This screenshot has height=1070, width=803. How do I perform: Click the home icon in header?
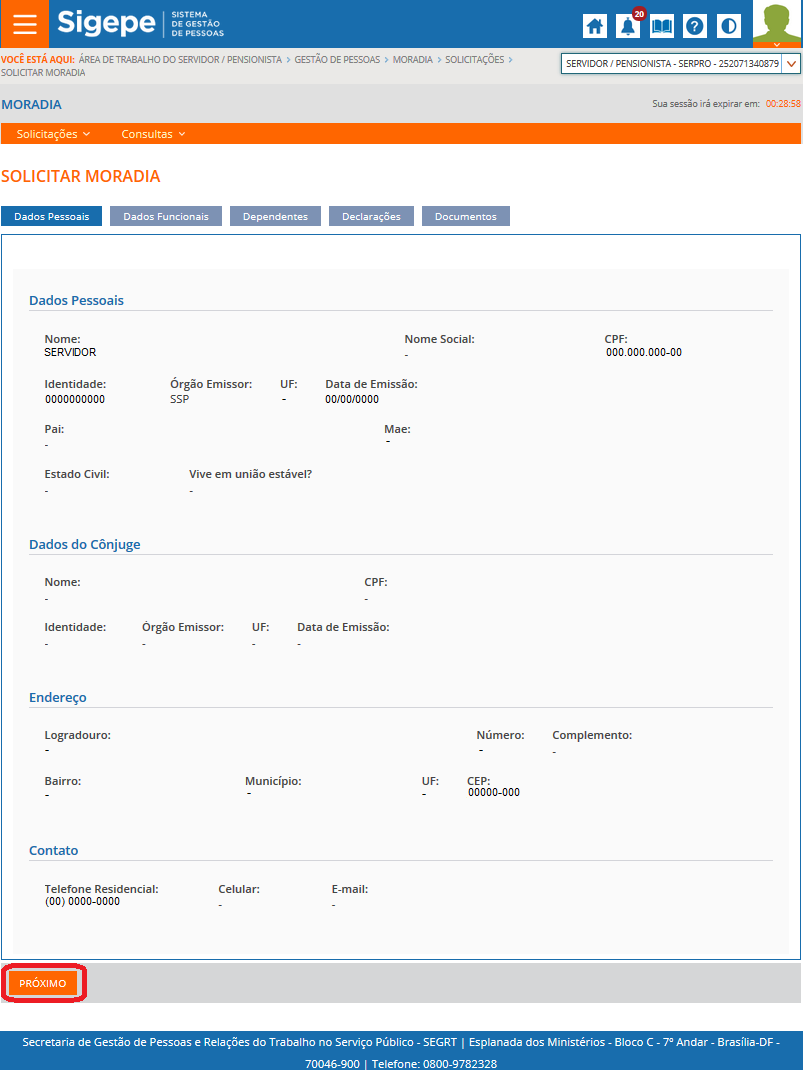click(595, 27)
